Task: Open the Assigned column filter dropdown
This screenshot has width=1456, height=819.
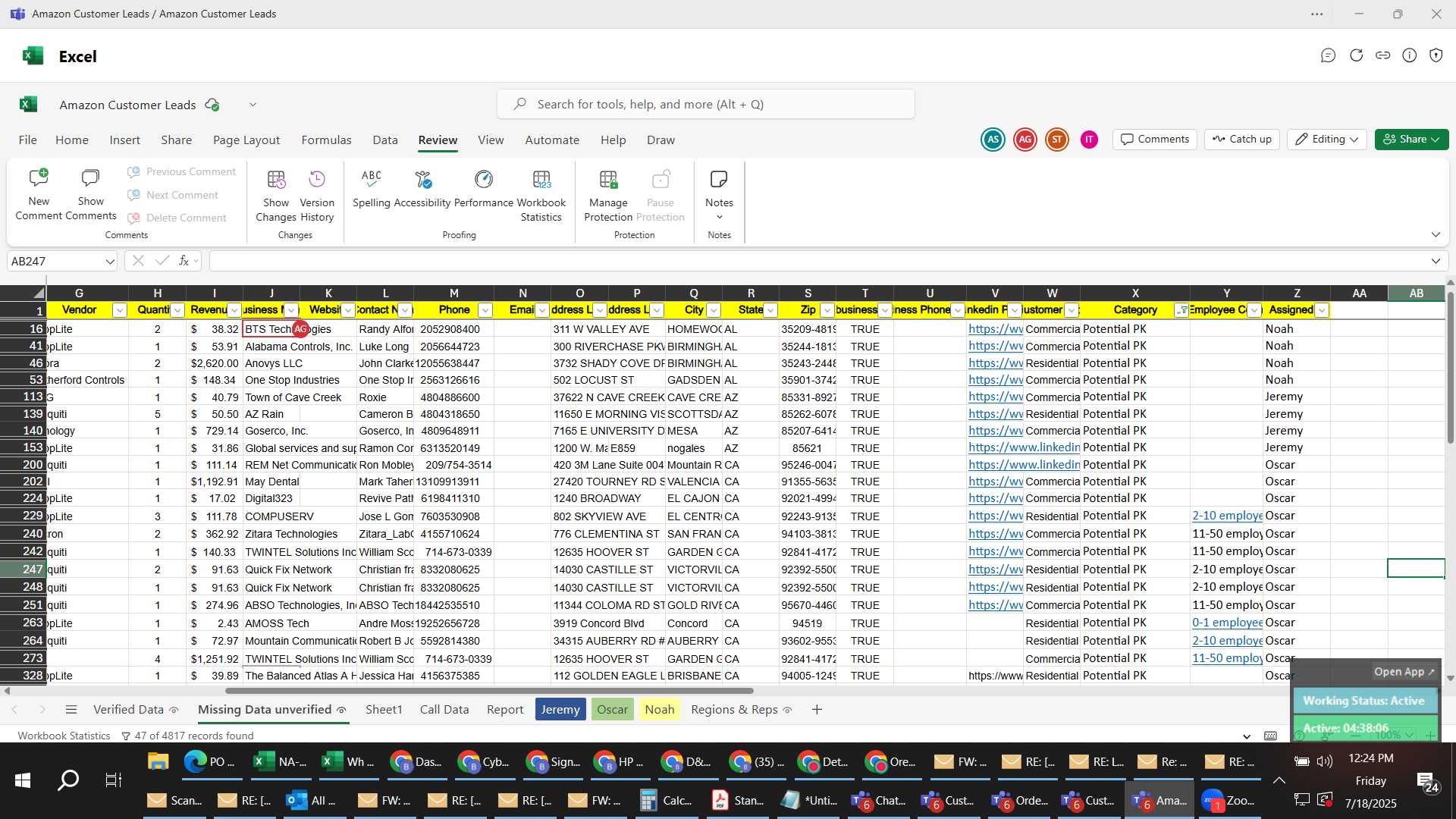Action: [1322, 310]
